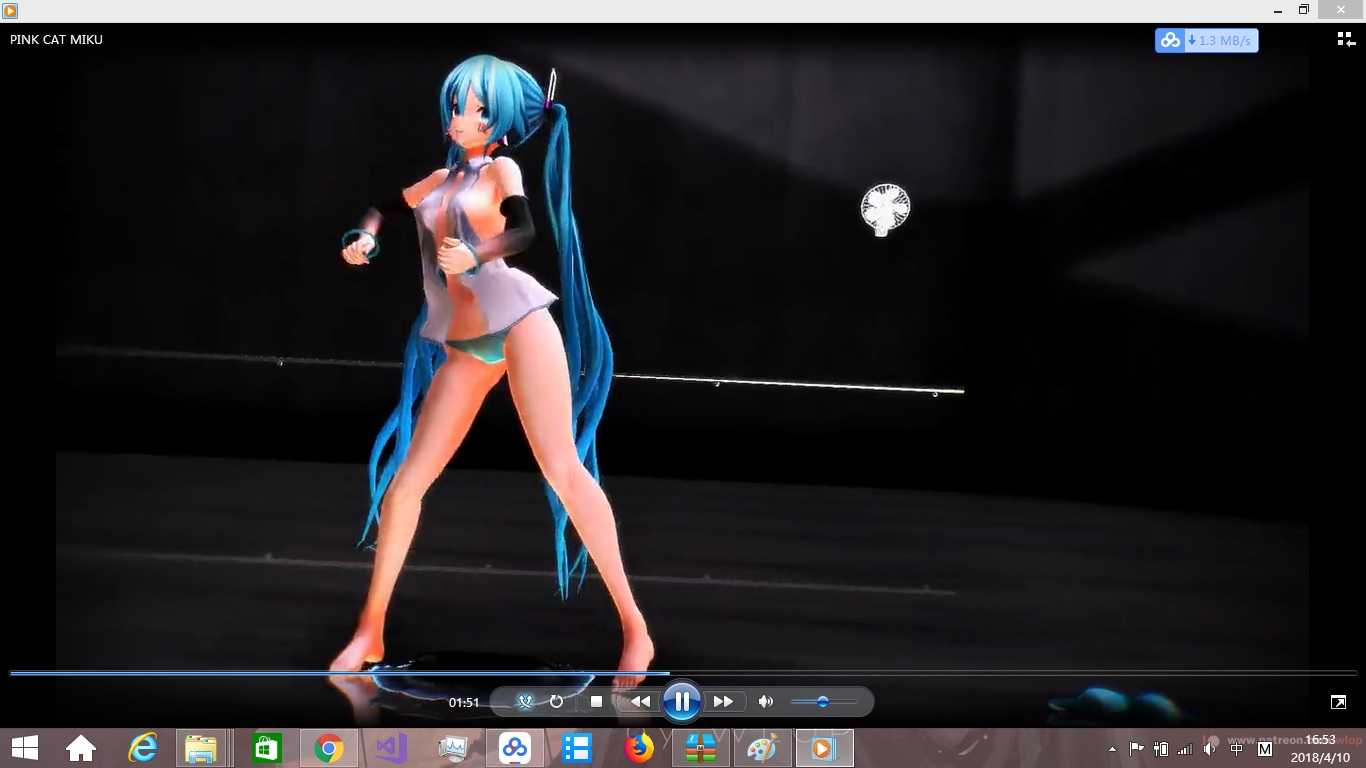The width and height of the screenshot is (1366, 768).
Task: Switch to Firefox in taskbar
Action: pos(638,748)
